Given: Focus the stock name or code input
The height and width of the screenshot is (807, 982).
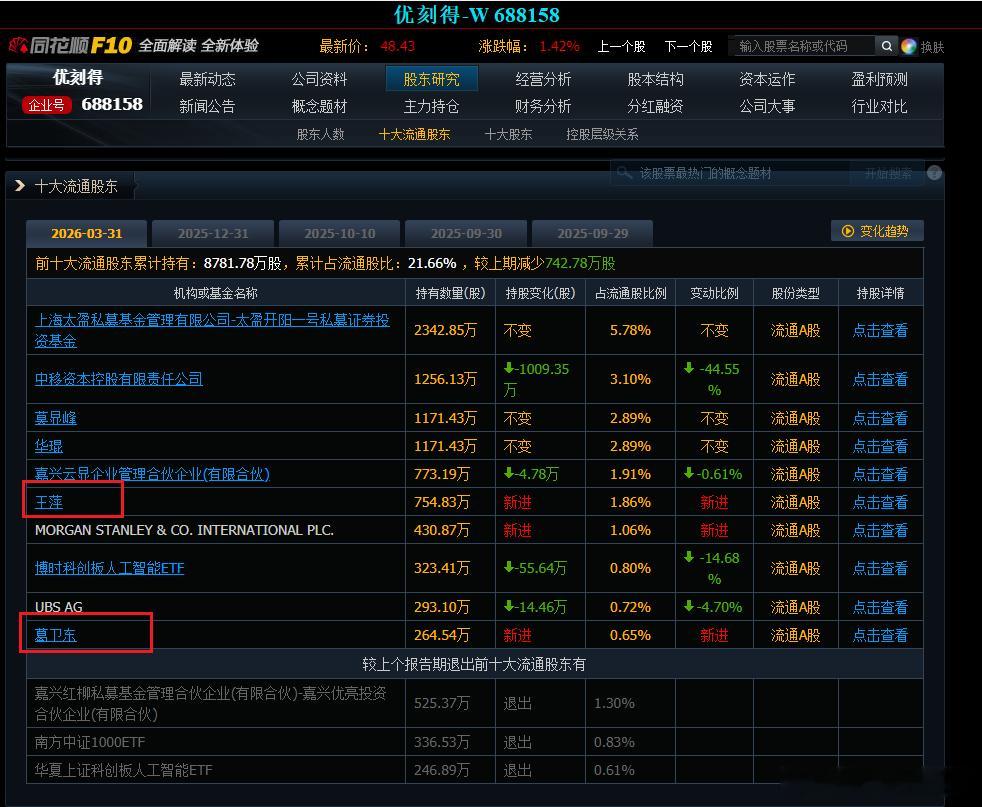Looking at the screenshot, I should pyautogui.click(x=804, y=46).
